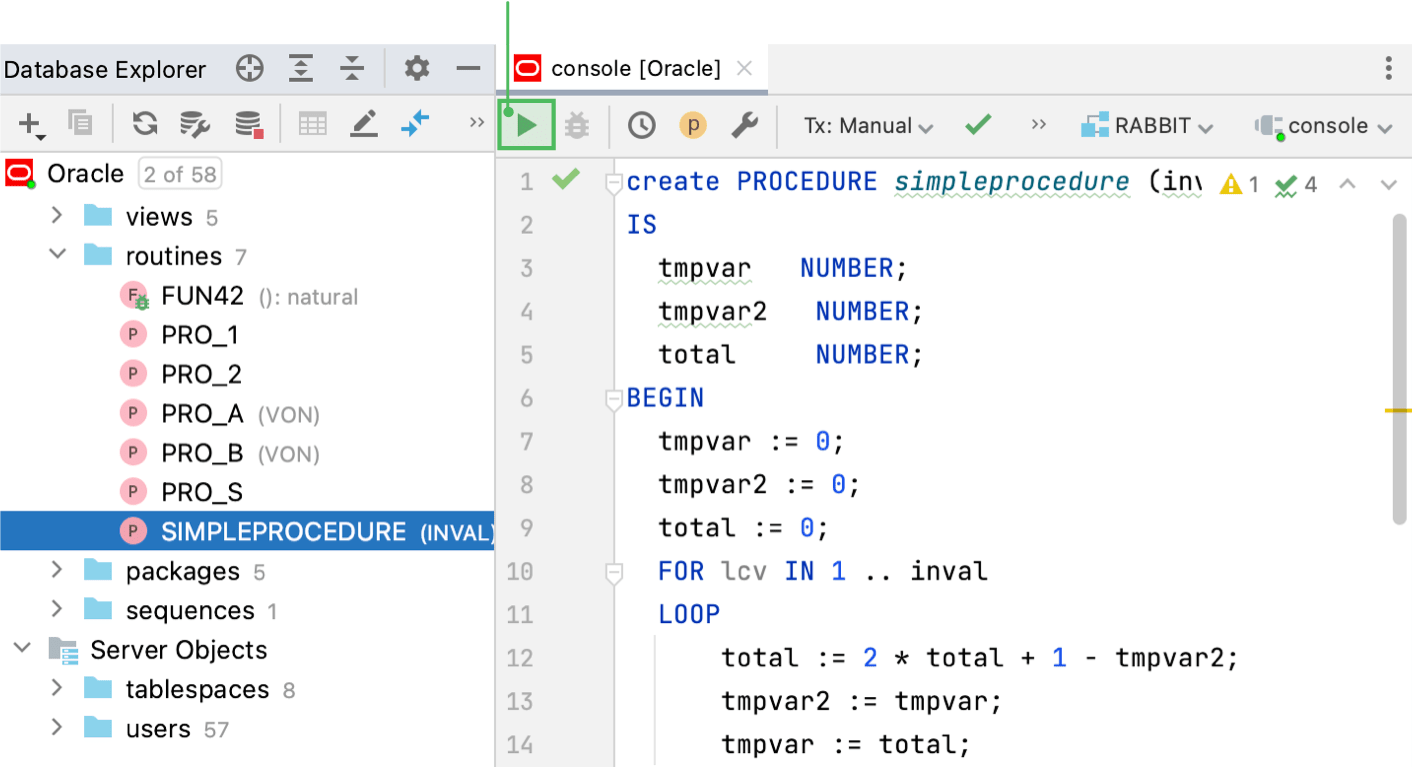Screen dimensions: 1412x767
Task: Click on 'tmpvar2' declaration on line 4
Action: click(x=712, y=311)
